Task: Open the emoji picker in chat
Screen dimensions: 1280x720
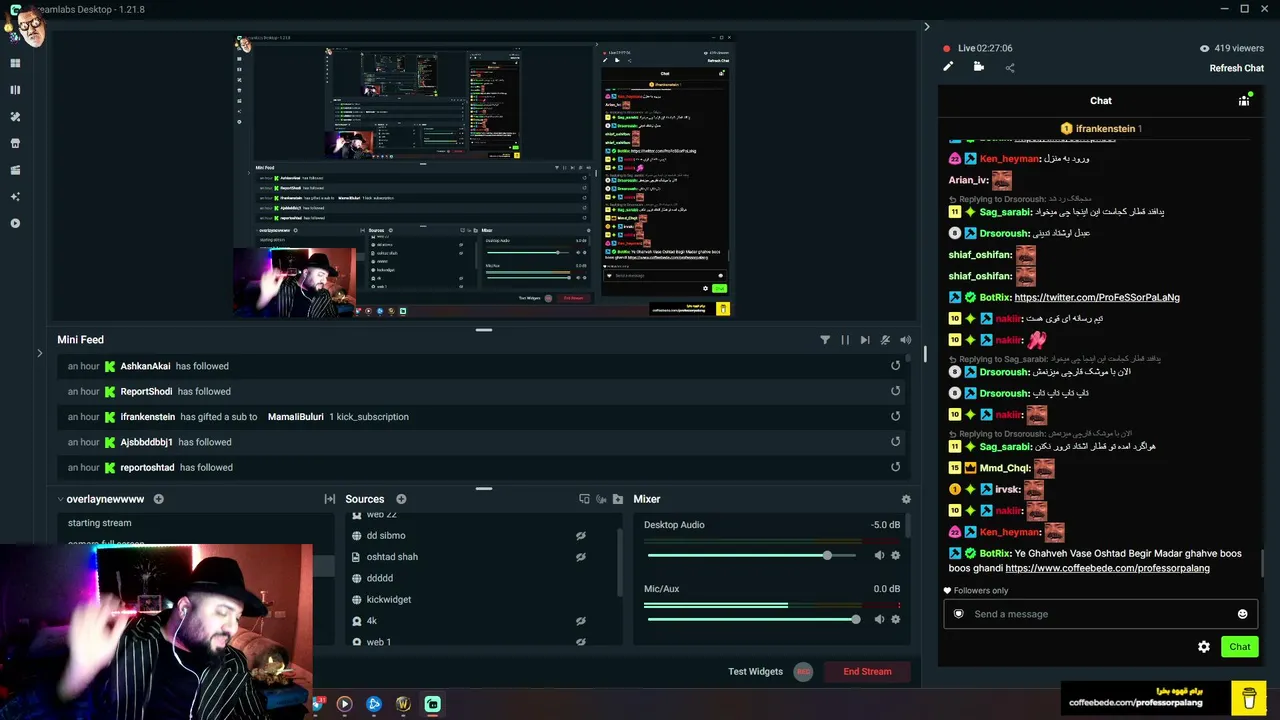Action: pyautogui.click(x=1243, y=614)
